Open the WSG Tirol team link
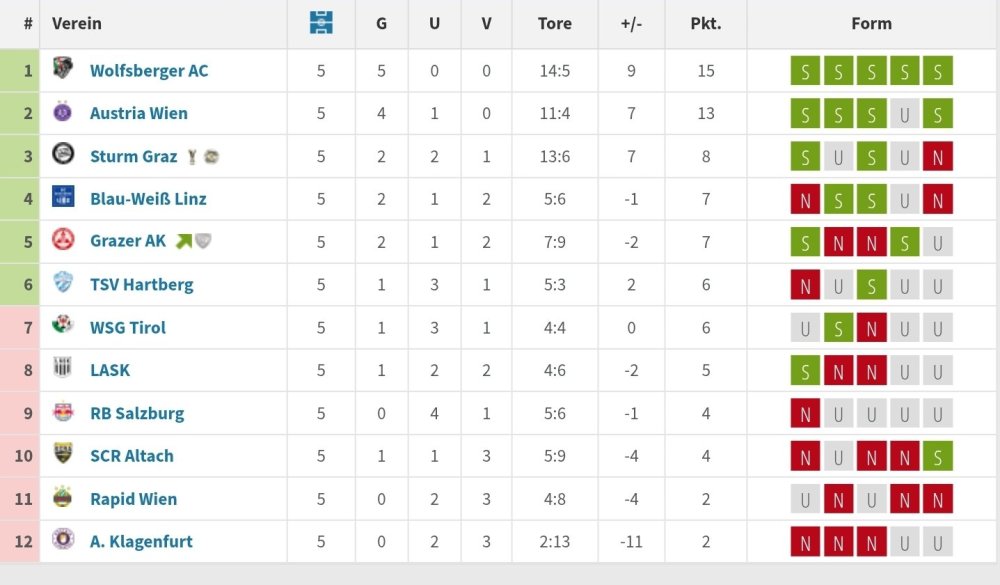The image size is (1000, 585). point(128,327)
